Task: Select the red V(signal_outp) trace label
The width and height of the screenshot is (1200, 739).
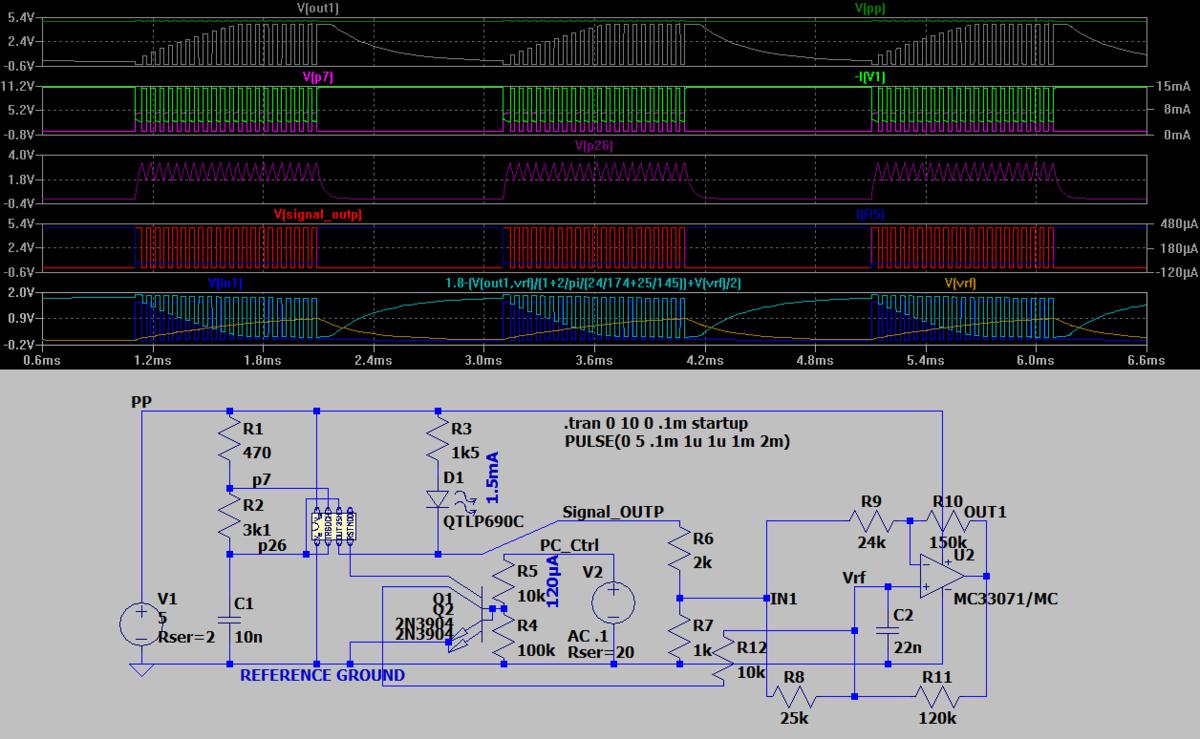Action: click(x=318, y=214)
